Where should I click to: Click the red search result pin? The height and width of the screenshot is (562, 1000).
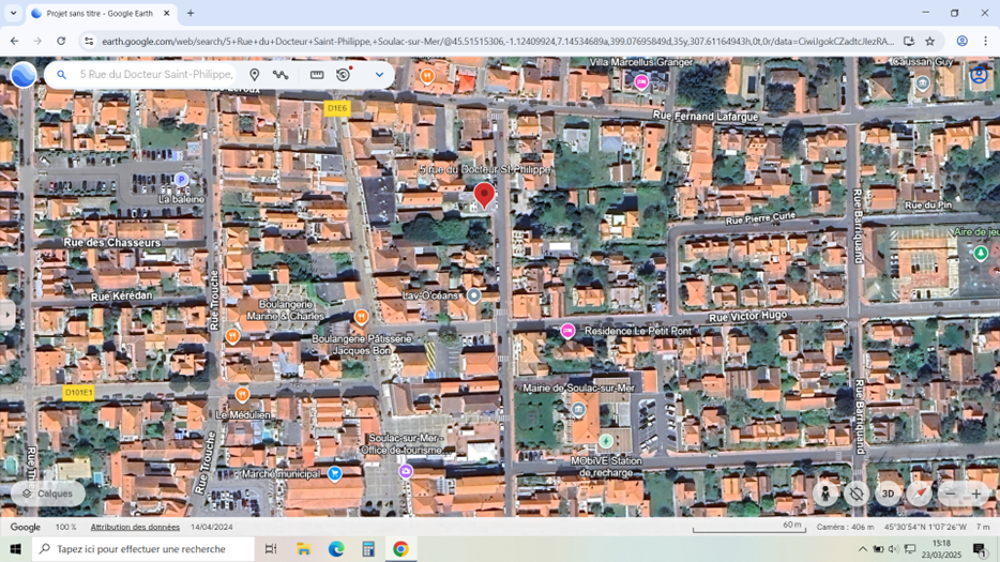click(x=484, y=195)
